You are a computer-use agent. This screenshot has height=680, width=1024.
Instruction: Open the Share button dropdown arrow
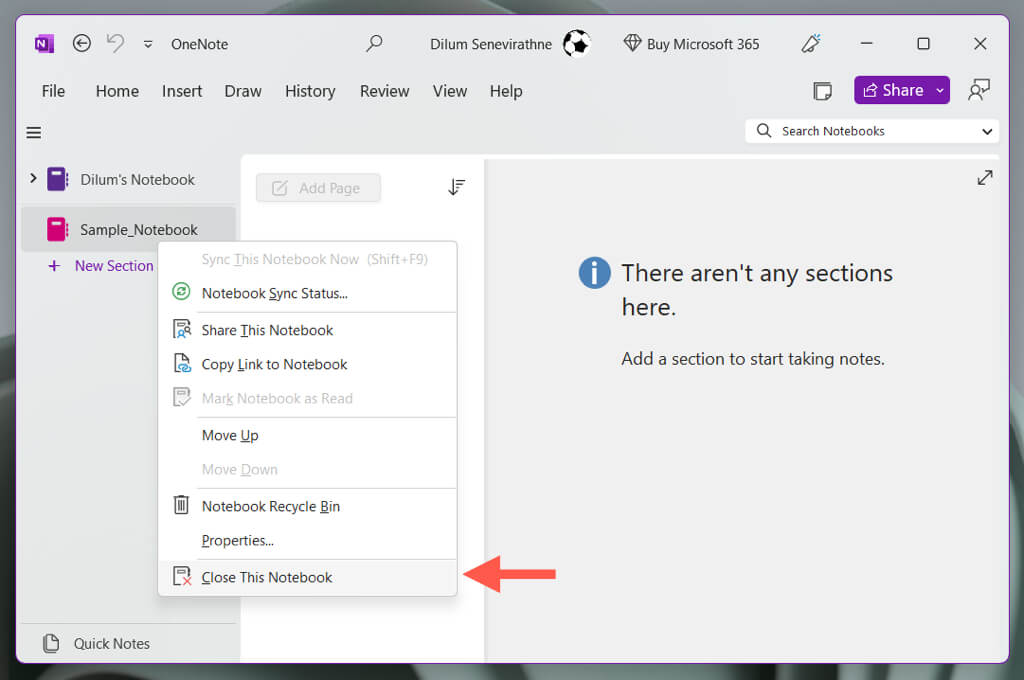(939, 91)
